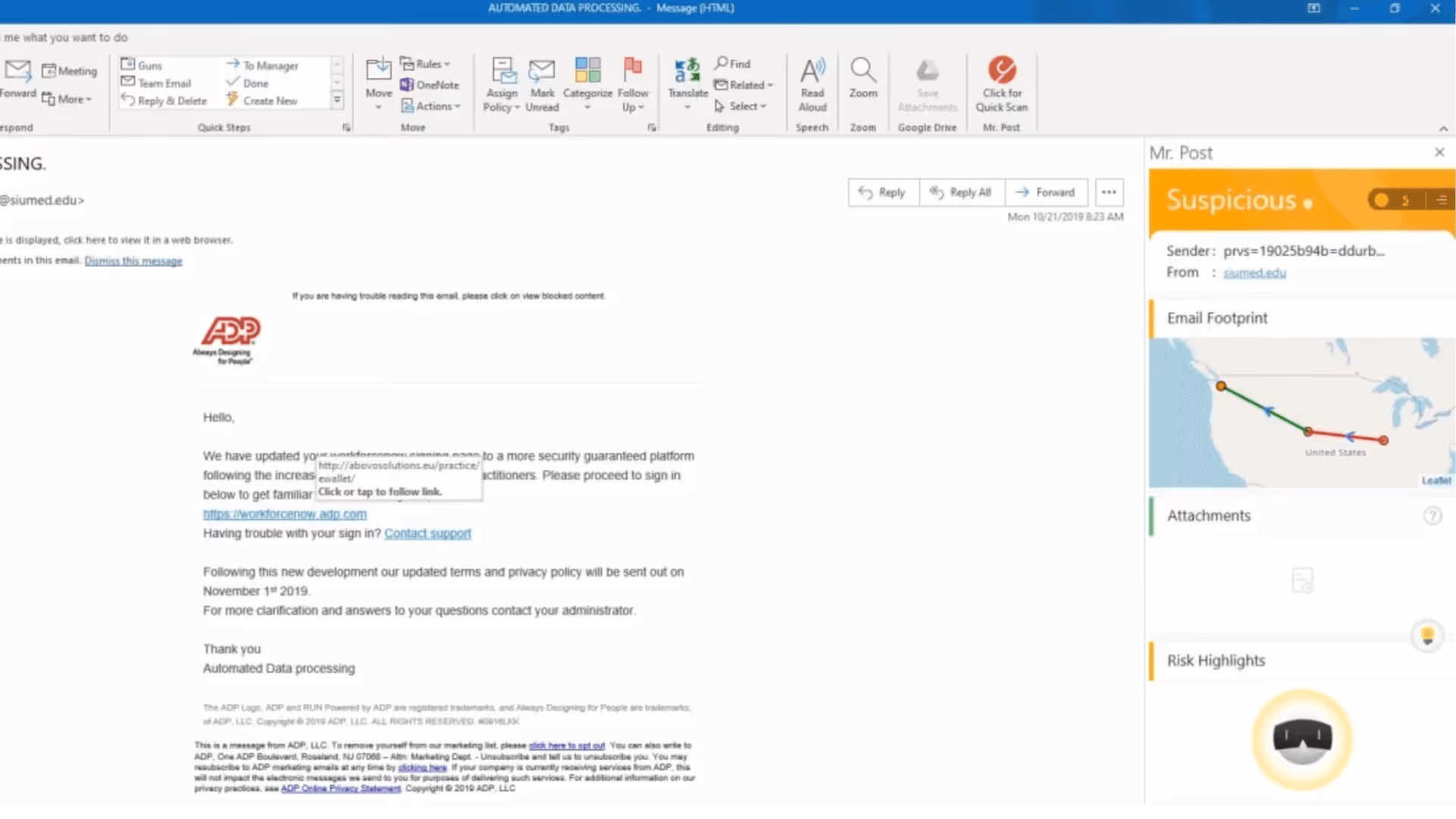Click the Contact support link
This screenshot has width=1456, height=819.
point(428,533)
